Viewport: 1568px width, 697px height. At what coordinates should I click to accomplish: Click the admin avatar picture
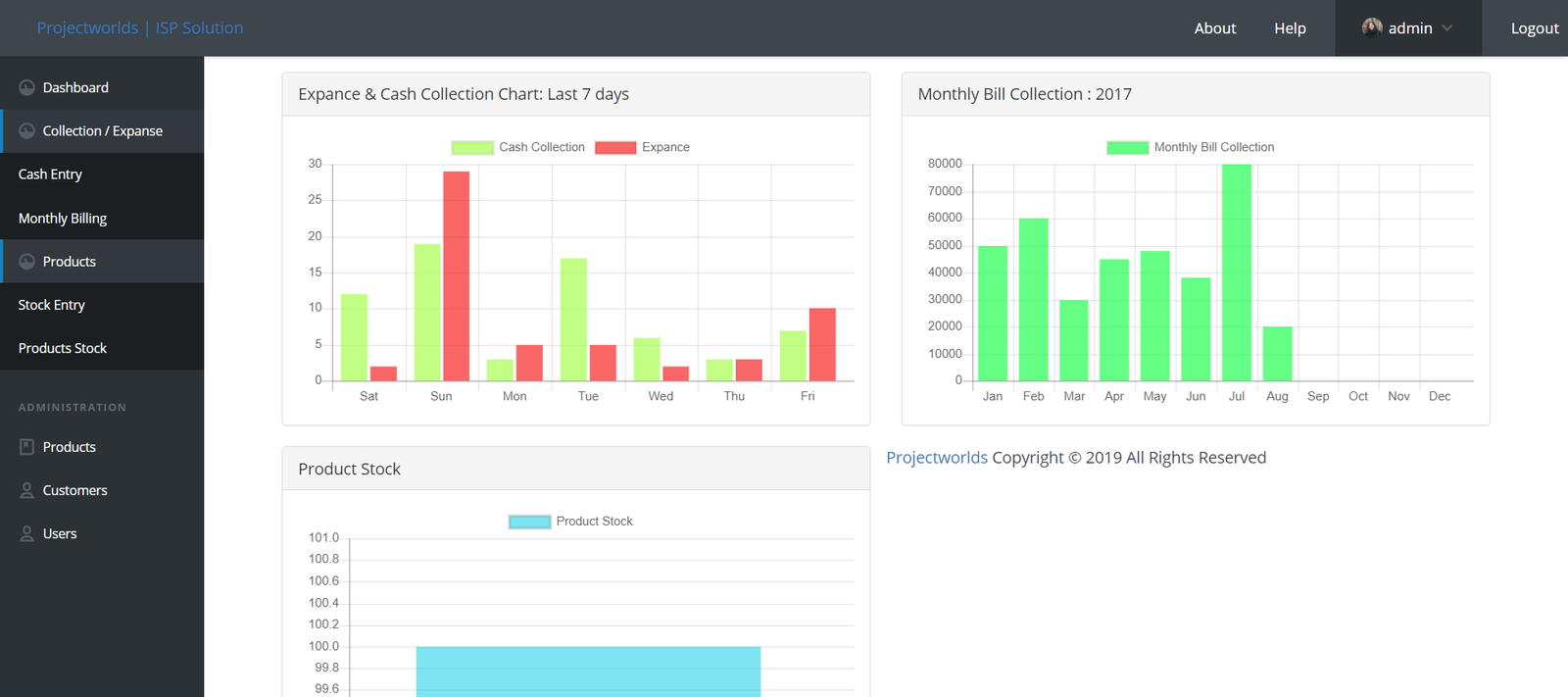1372,27
